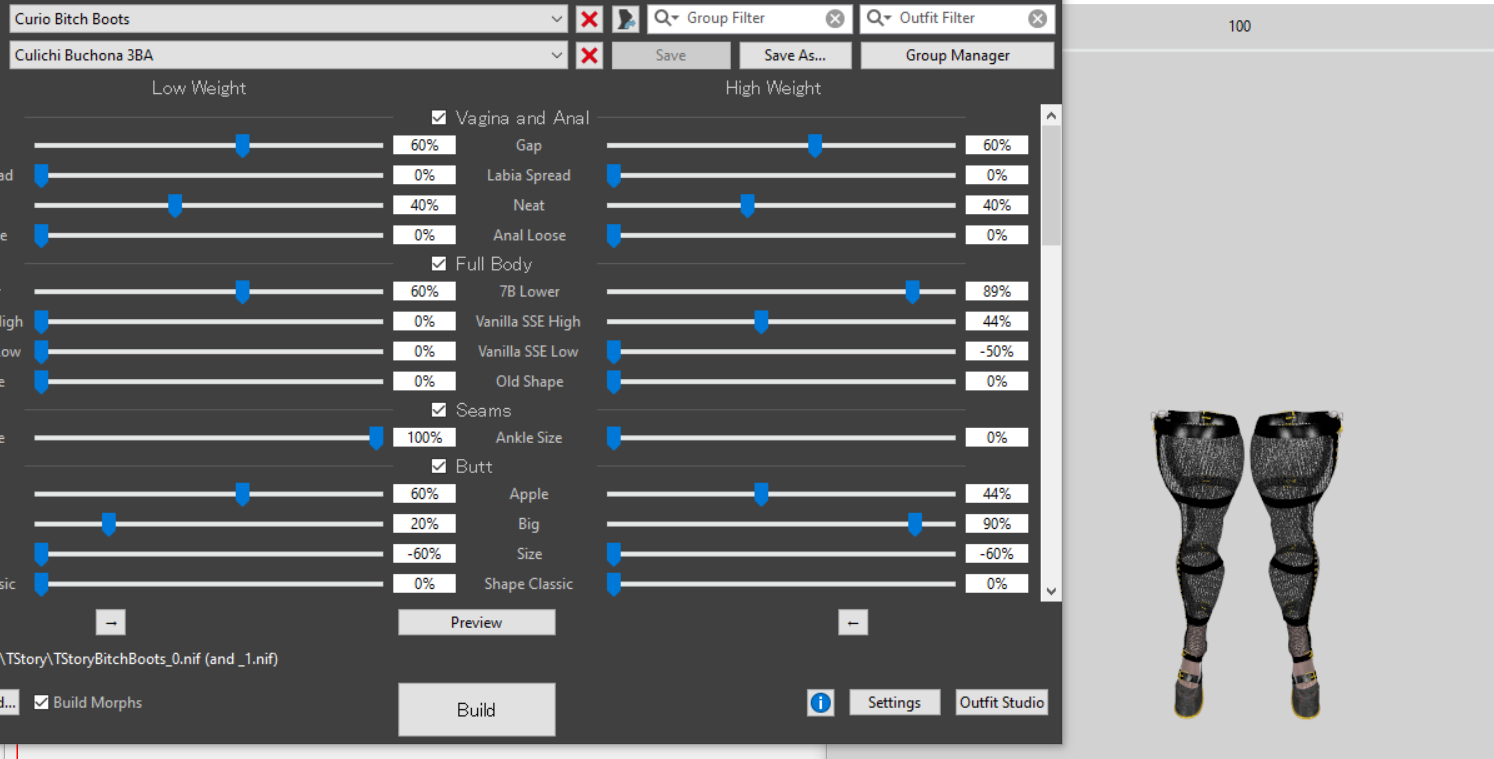Click the blue info icon
This screenshot has width=1494, height=759.
click(x=820, y=703)
